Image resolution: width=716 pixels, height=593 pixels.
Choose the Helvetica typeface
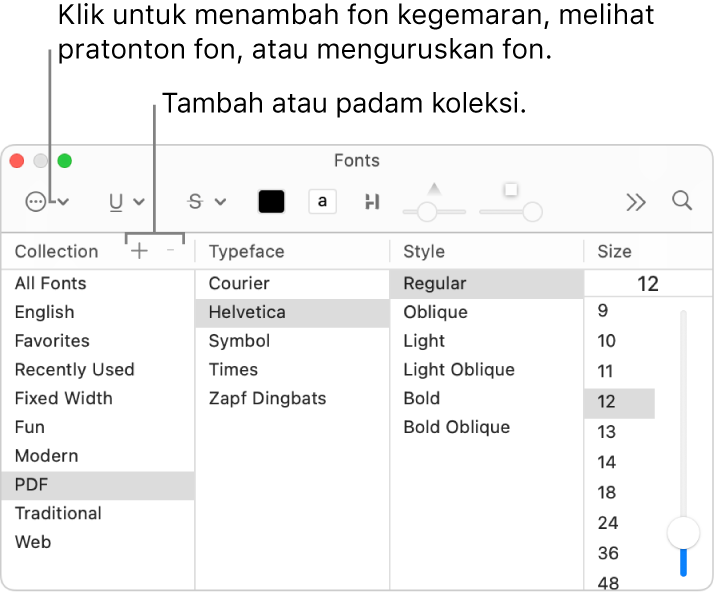click(292, 312)
